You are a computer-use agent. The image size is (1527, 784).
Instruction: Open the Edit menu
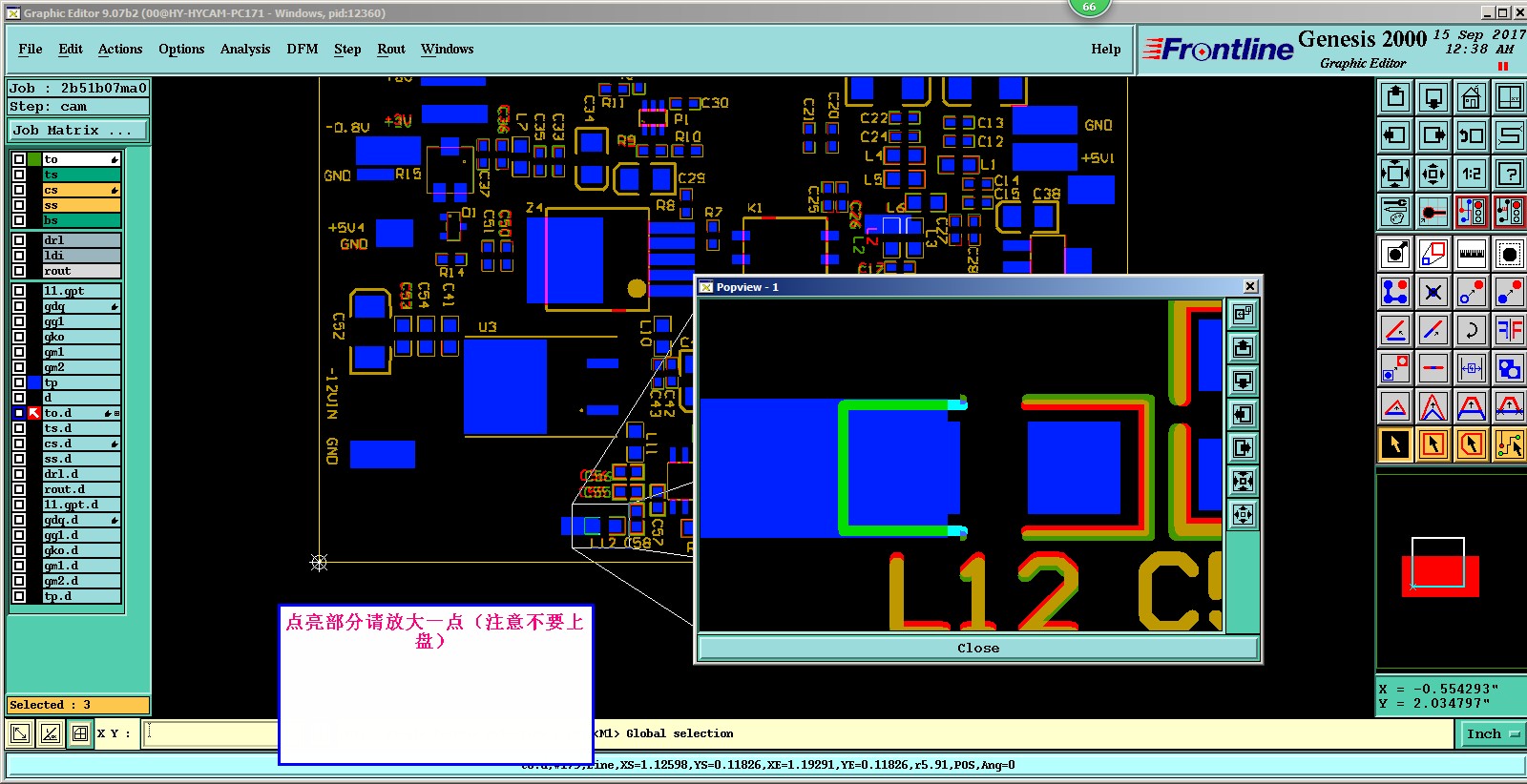(71, 49)
